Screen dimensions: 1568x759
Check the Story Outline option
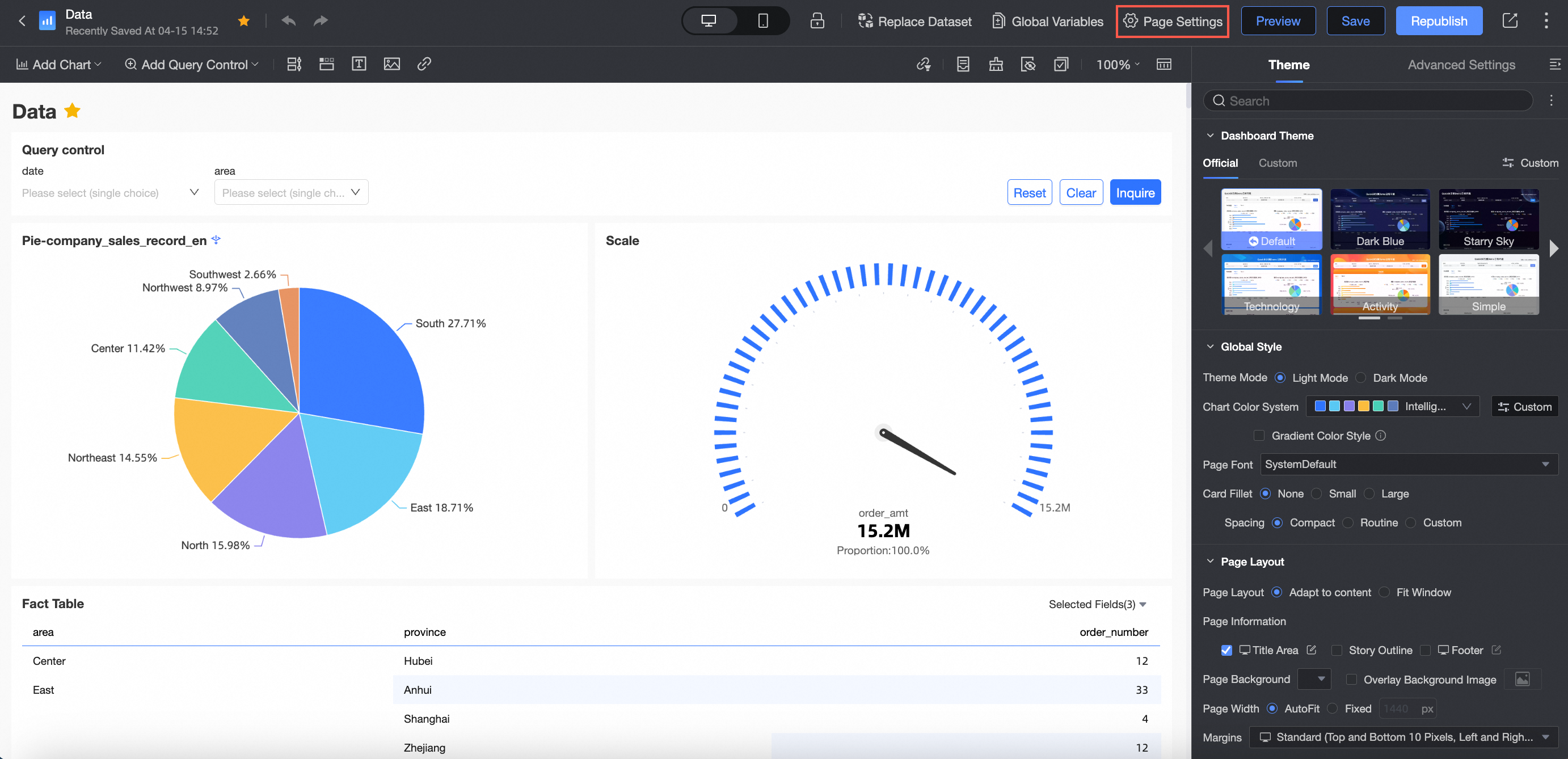tap(1337, 650)
